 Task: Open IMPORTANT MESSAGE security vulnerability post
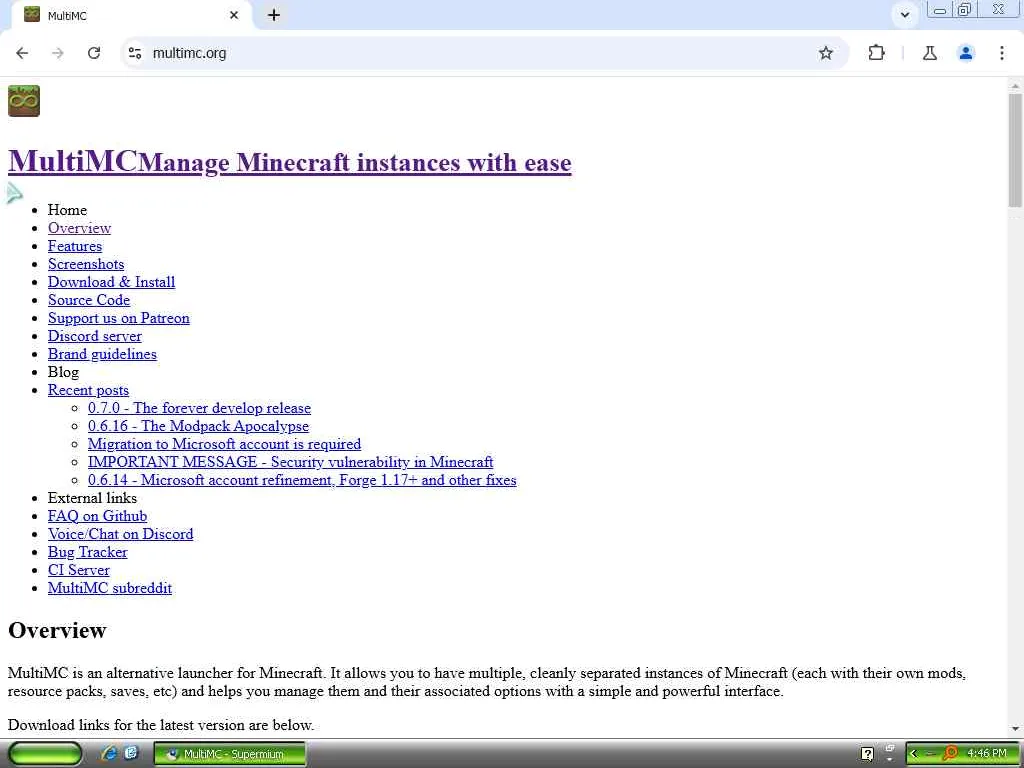click(x=291, y=462)
